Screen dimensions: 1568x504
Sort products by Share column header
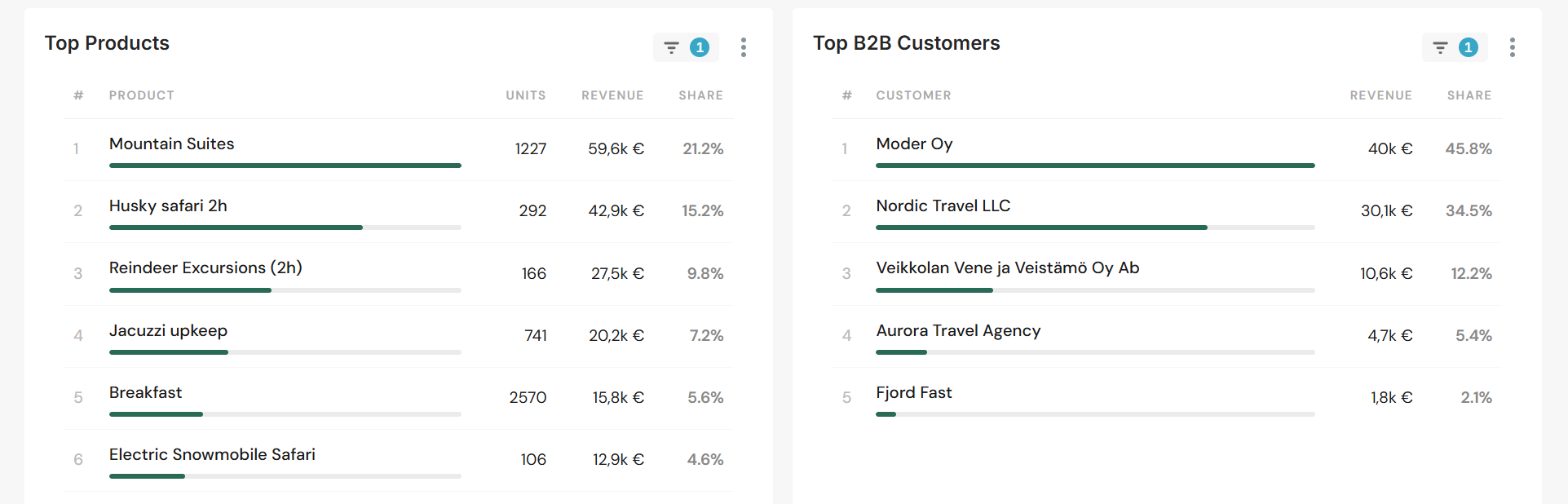coord(700,95)
